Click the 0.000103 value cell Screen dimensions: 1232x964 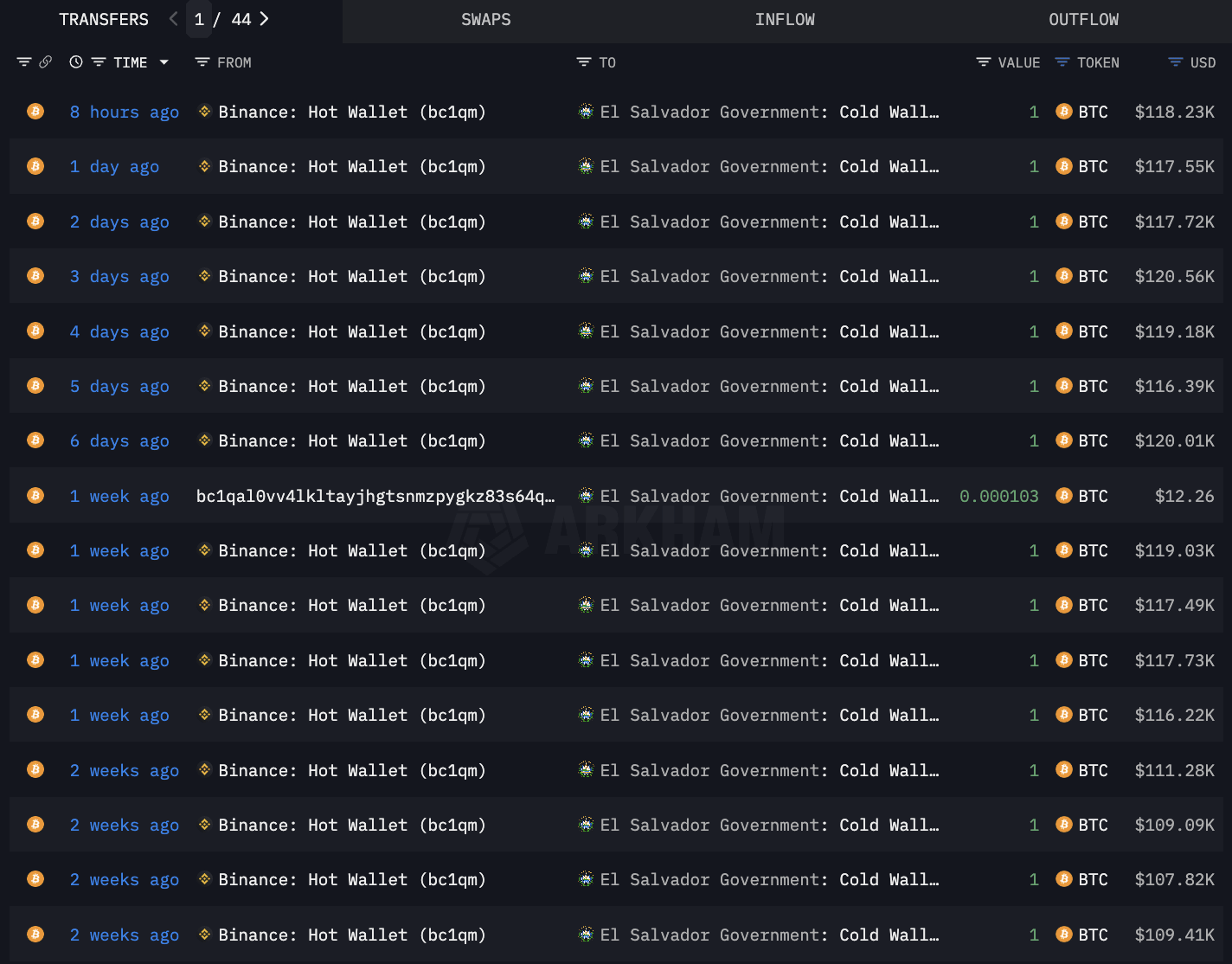point(999,496)
